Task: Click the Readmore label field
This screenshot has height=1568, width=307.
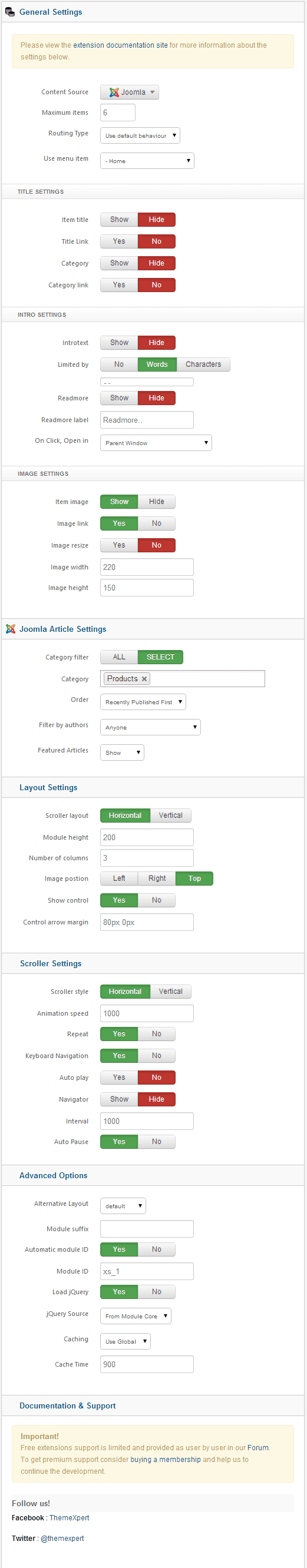Action: click(x=147, y=420)
